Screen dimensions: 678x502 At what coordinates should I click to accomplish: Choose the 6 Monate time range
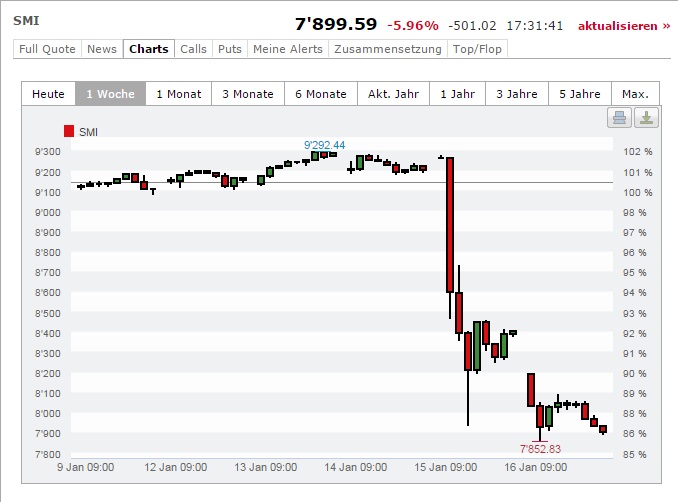(321, 94)
